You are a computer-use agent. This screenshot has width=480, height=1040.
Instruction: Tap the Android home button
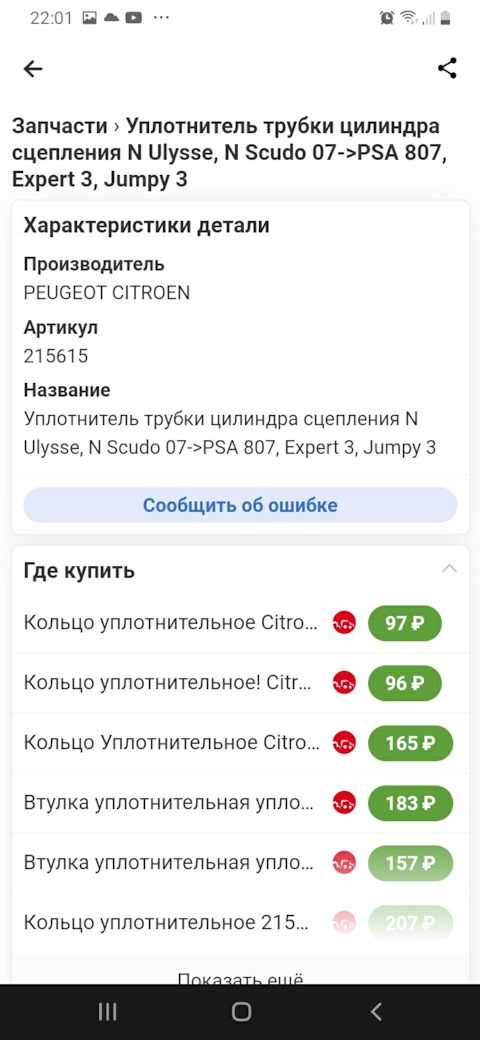coord(241,1011)
